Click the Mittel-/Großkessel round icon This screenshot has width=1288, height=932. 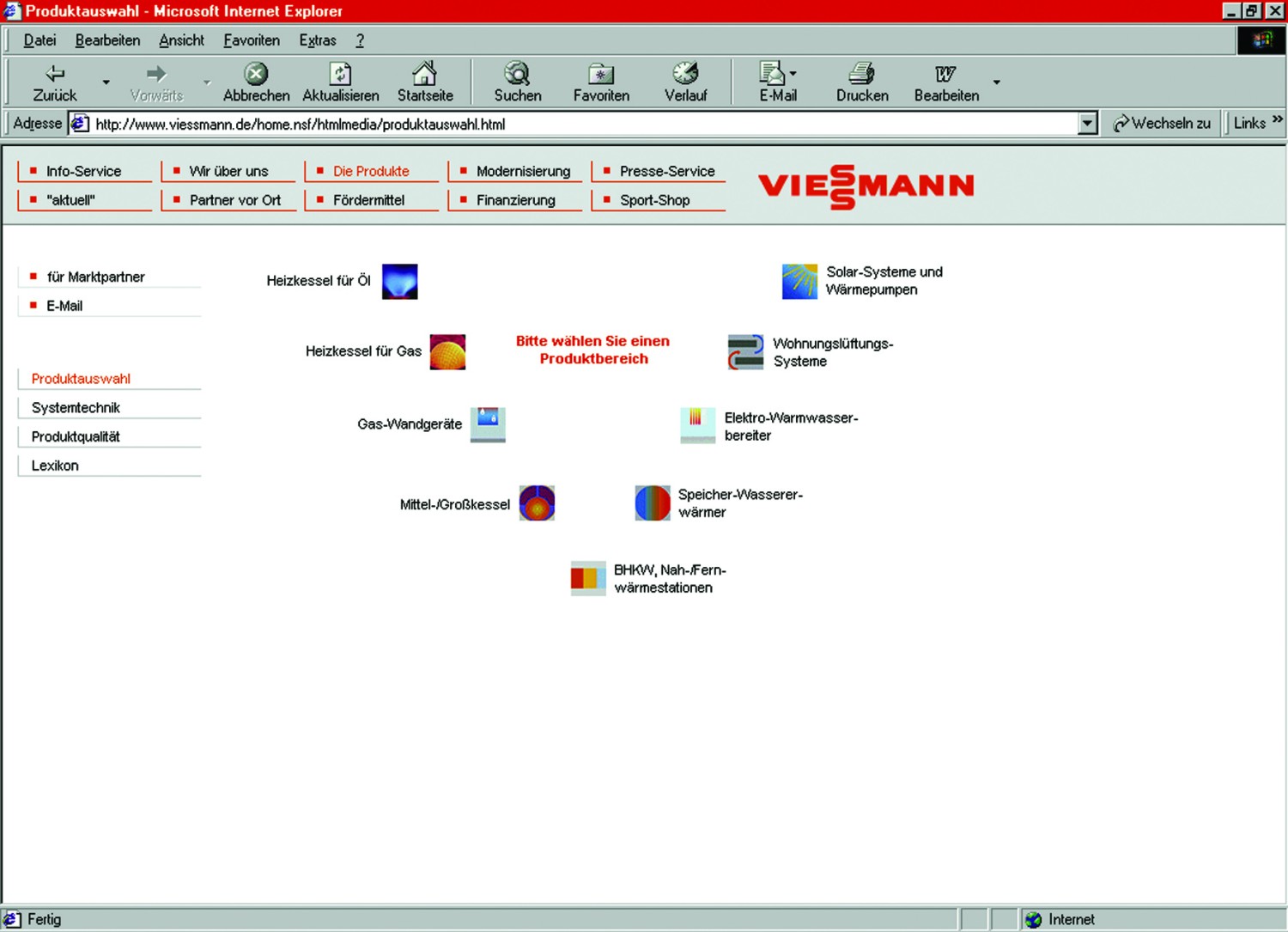point(537,503)
